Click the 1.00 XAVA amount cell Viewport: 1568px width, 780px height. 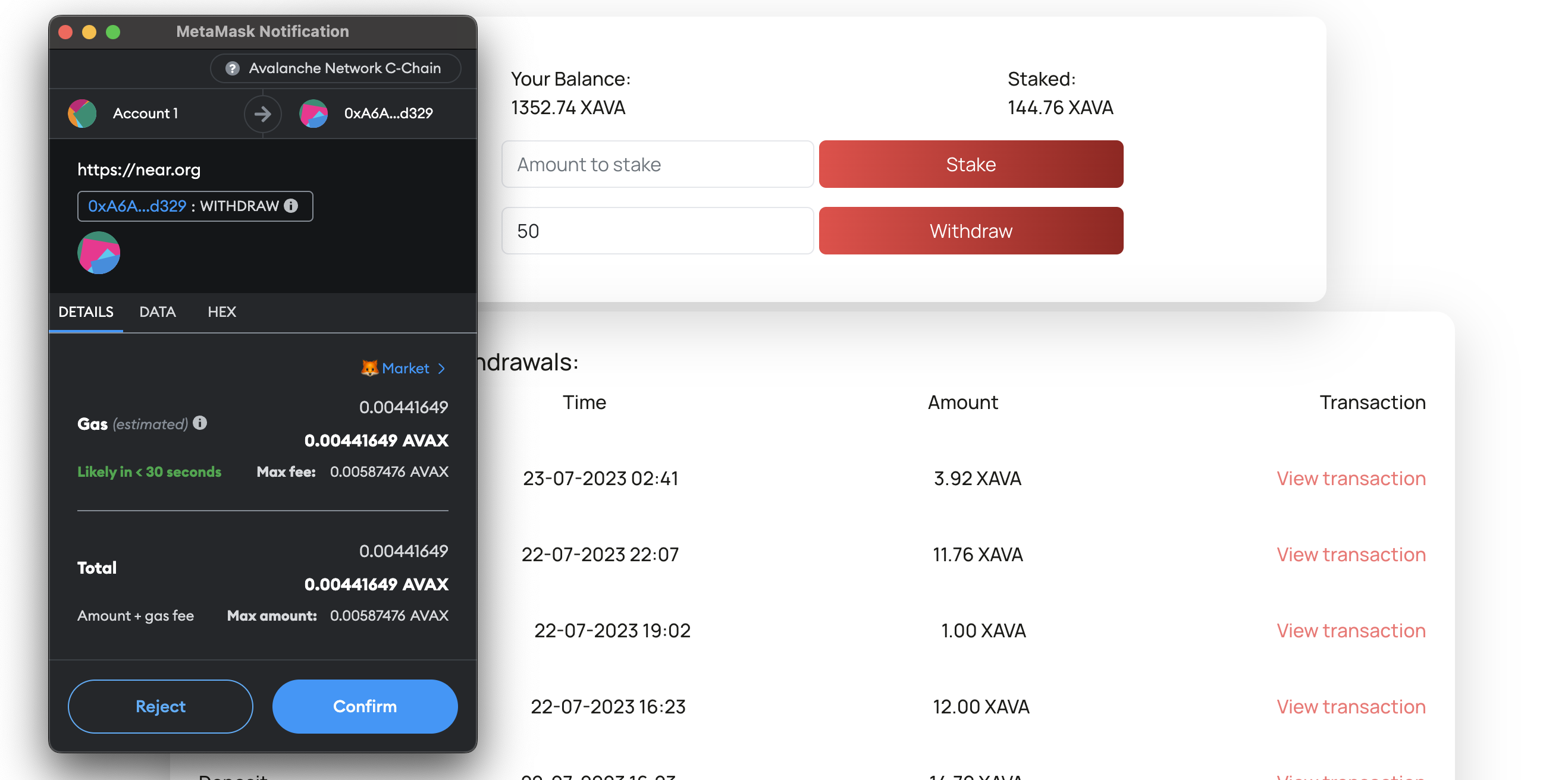[x=983, y=631]
